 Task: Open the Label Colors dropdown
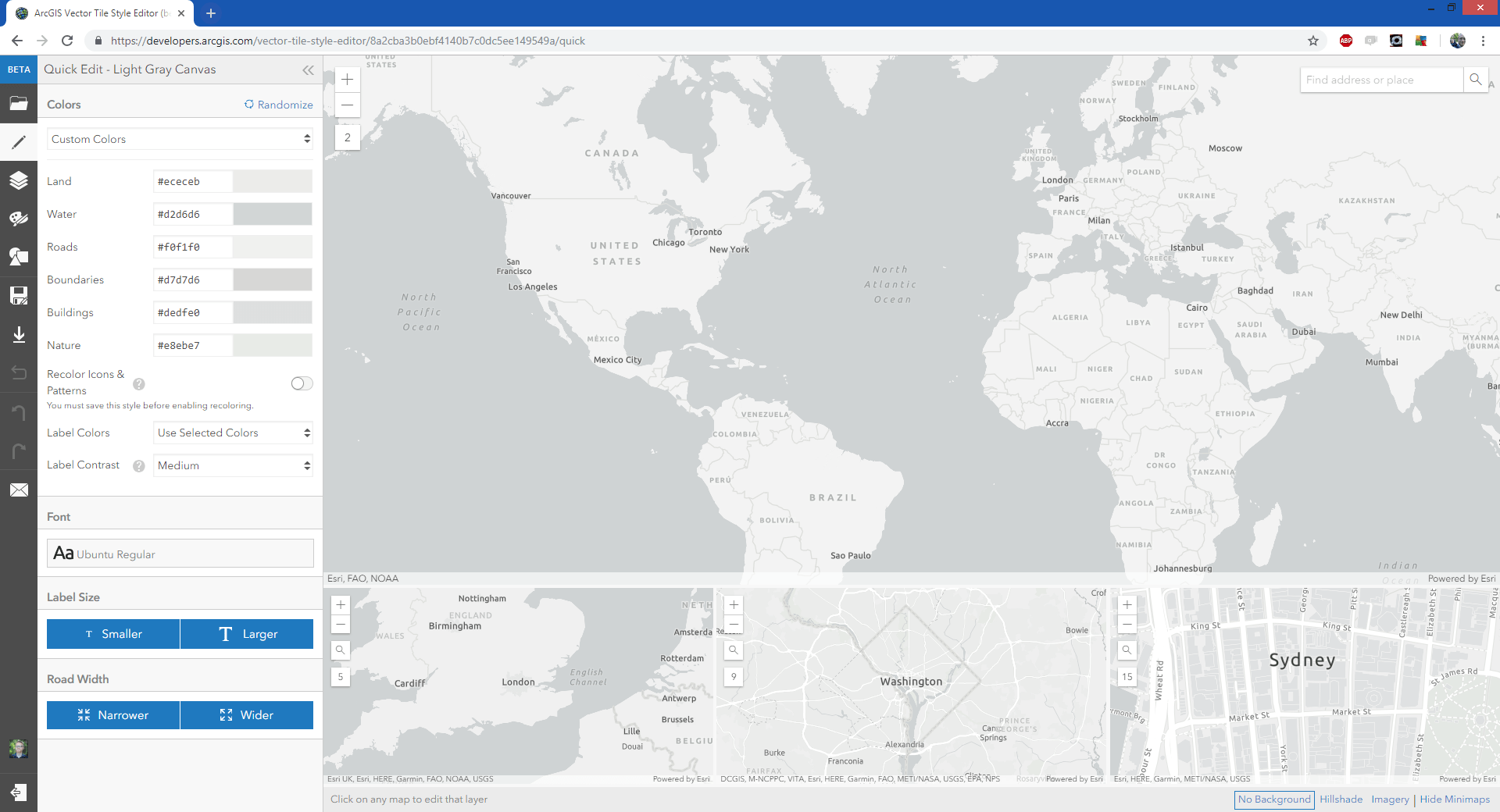click(x=232, y=433)
